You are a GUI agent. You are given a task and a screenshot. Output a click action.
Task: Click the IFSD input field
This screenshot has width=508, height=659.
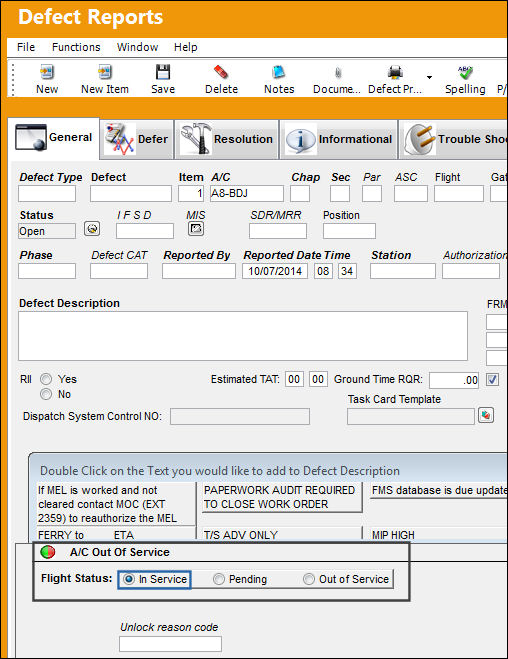click(145, 231)
